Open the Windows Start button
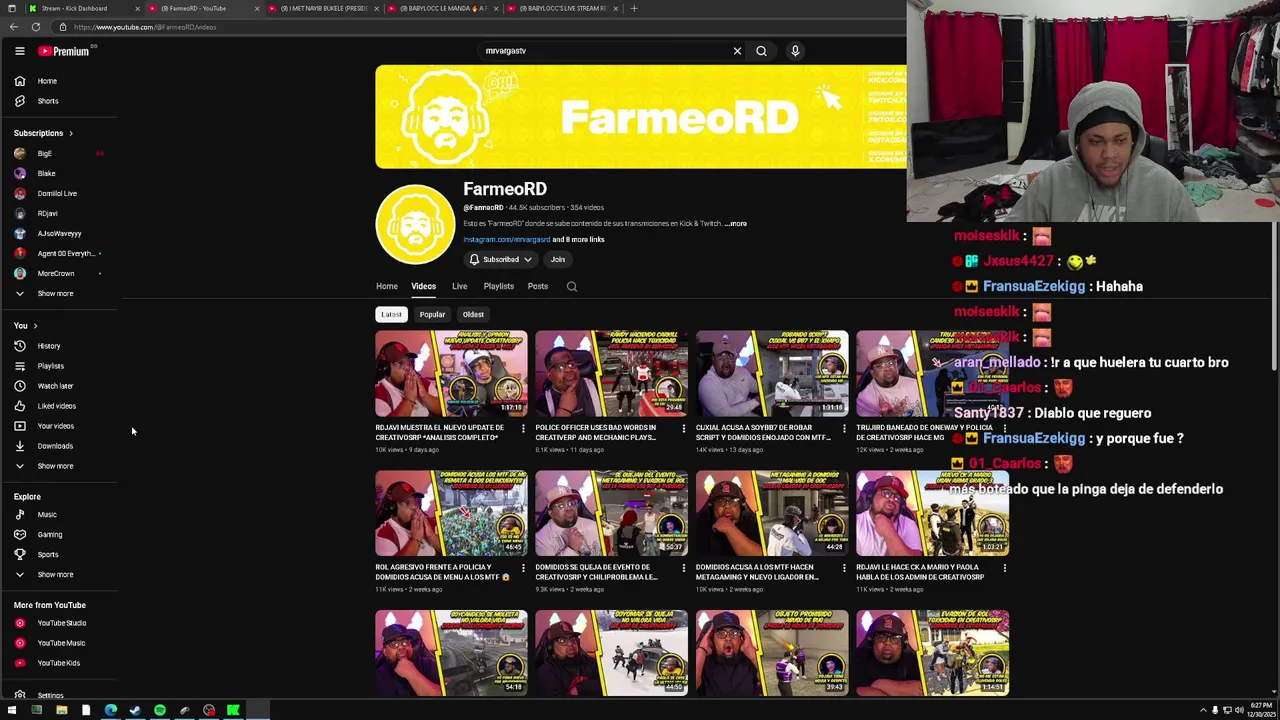Viewport: 1280px width, 720px height. tap(12, 711)
